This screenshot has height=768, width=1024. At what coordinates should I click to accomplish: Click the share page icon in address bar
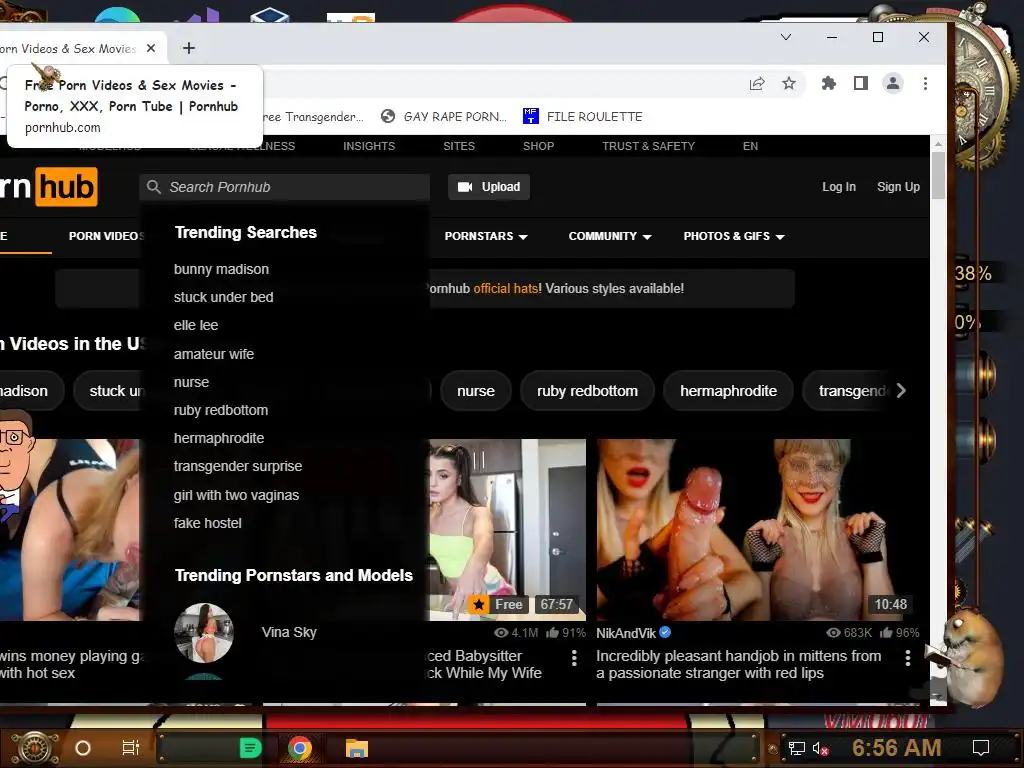(x=757, y=84)
